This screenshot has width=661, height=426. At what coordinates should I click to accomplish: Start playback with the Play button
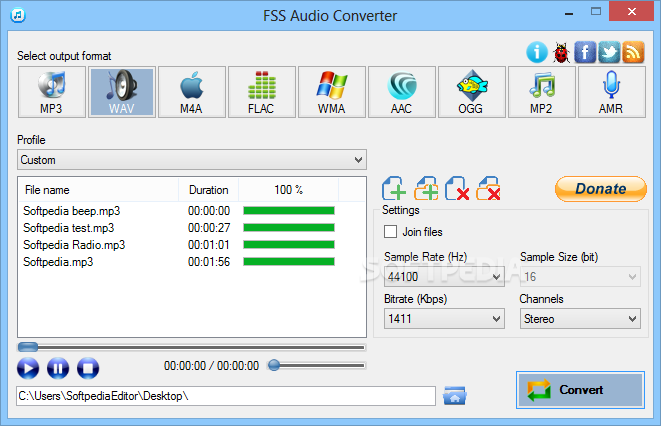click(28, 368)
